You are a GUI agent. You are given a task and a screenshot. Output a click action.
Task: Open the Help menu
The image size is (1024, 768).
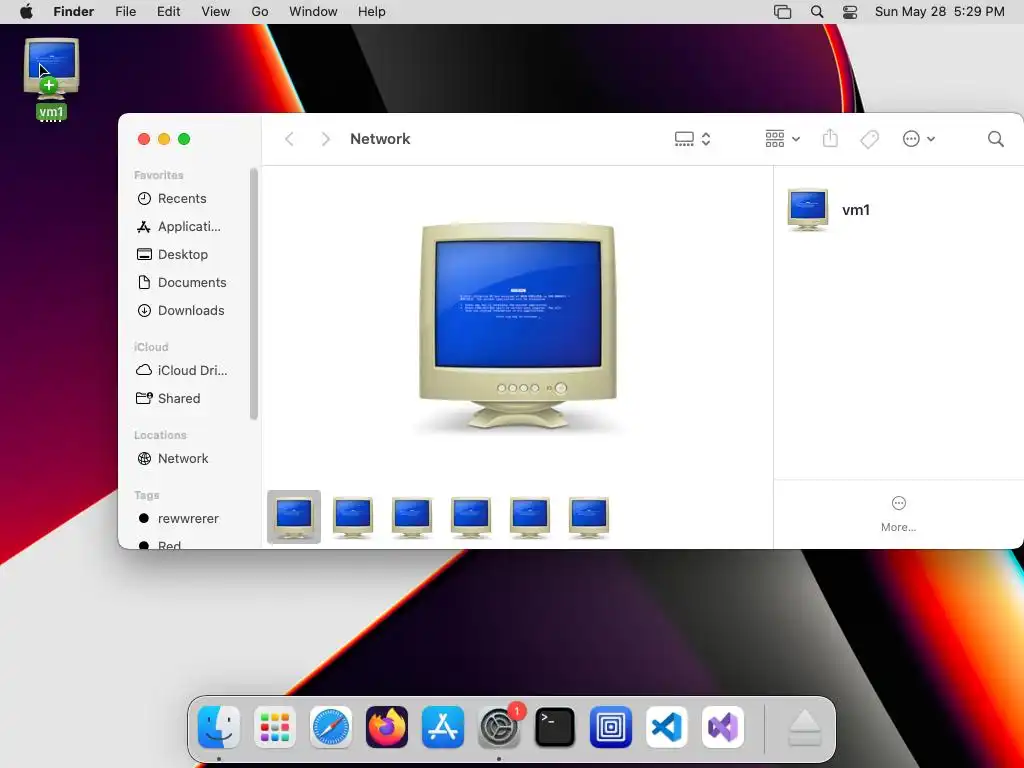372,12
